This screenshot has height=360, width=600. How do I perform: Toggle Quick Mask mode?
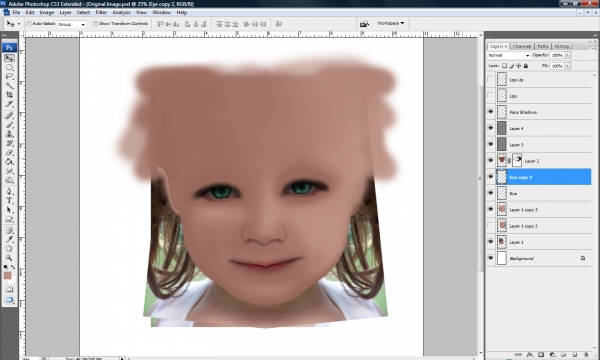pyautogui.click(x=9, y=290)
